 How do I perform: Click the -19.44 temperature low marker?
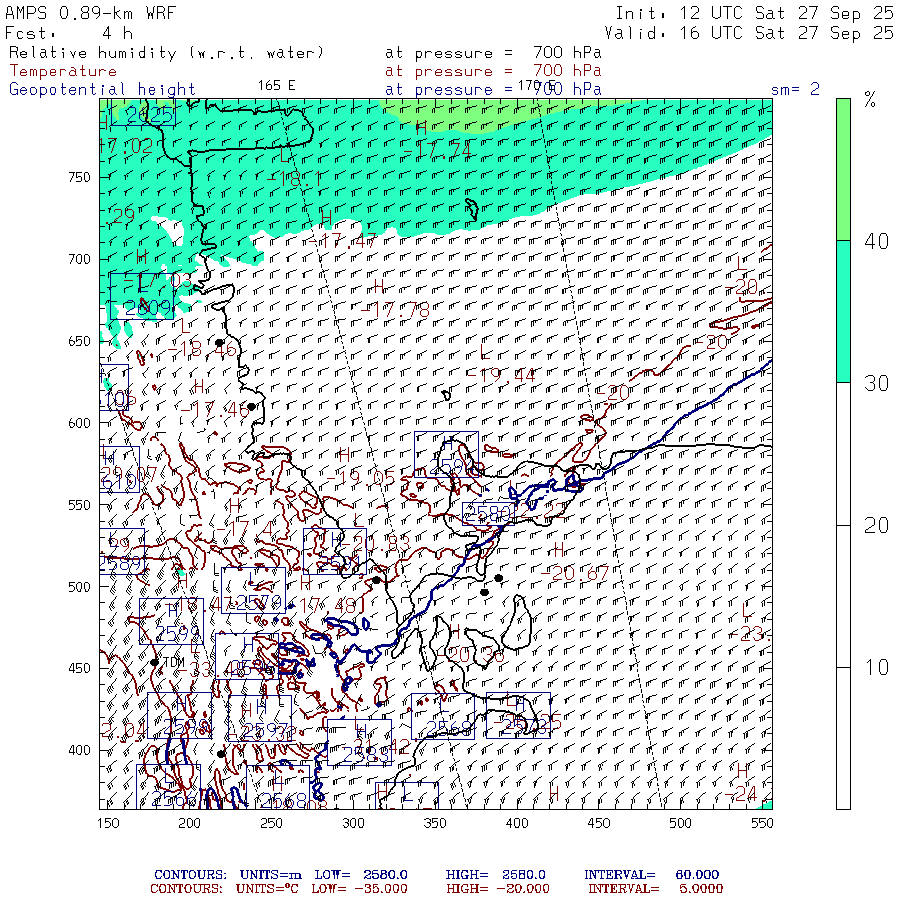point(507,375)
